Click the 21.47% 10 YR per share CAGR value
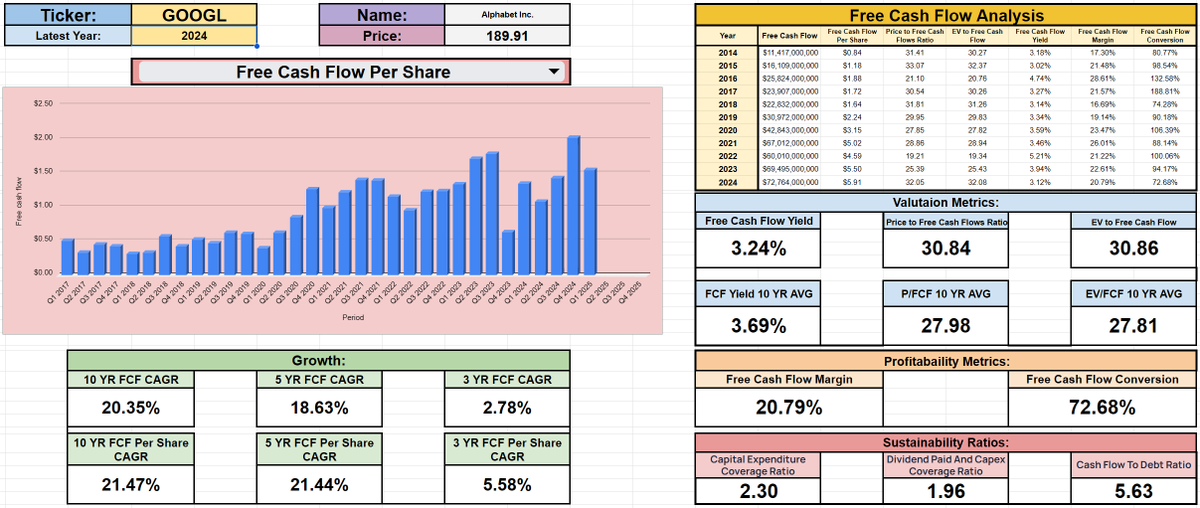 click(x=131, y=485)
